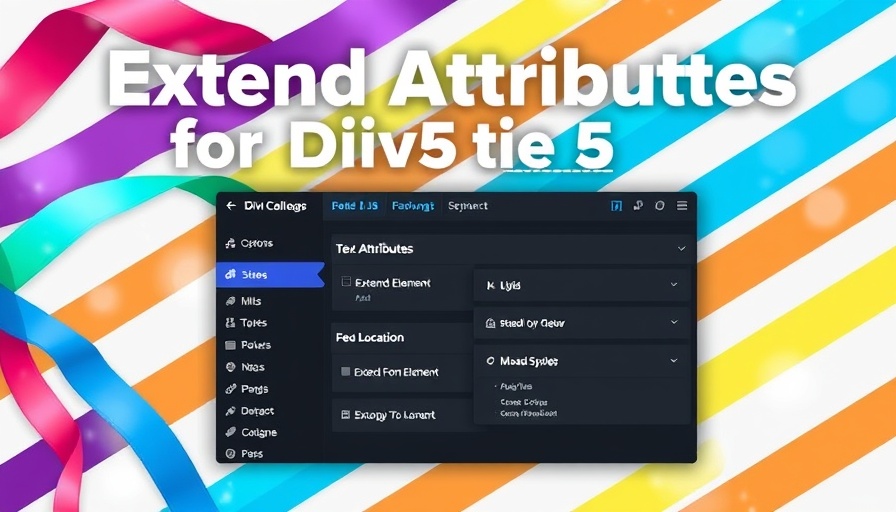Expand the Lyis dropdown chevron
The height and width of the screenshot is (512, 896).
674,285
